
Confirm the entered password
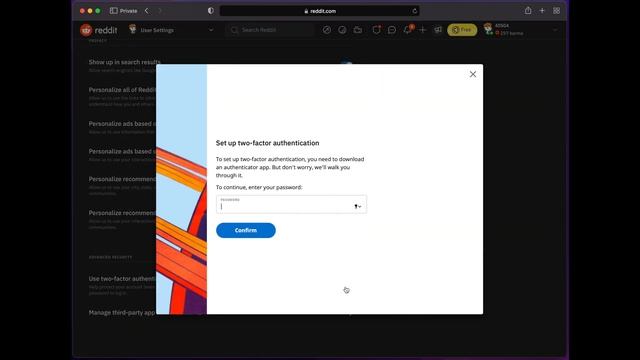246,230
